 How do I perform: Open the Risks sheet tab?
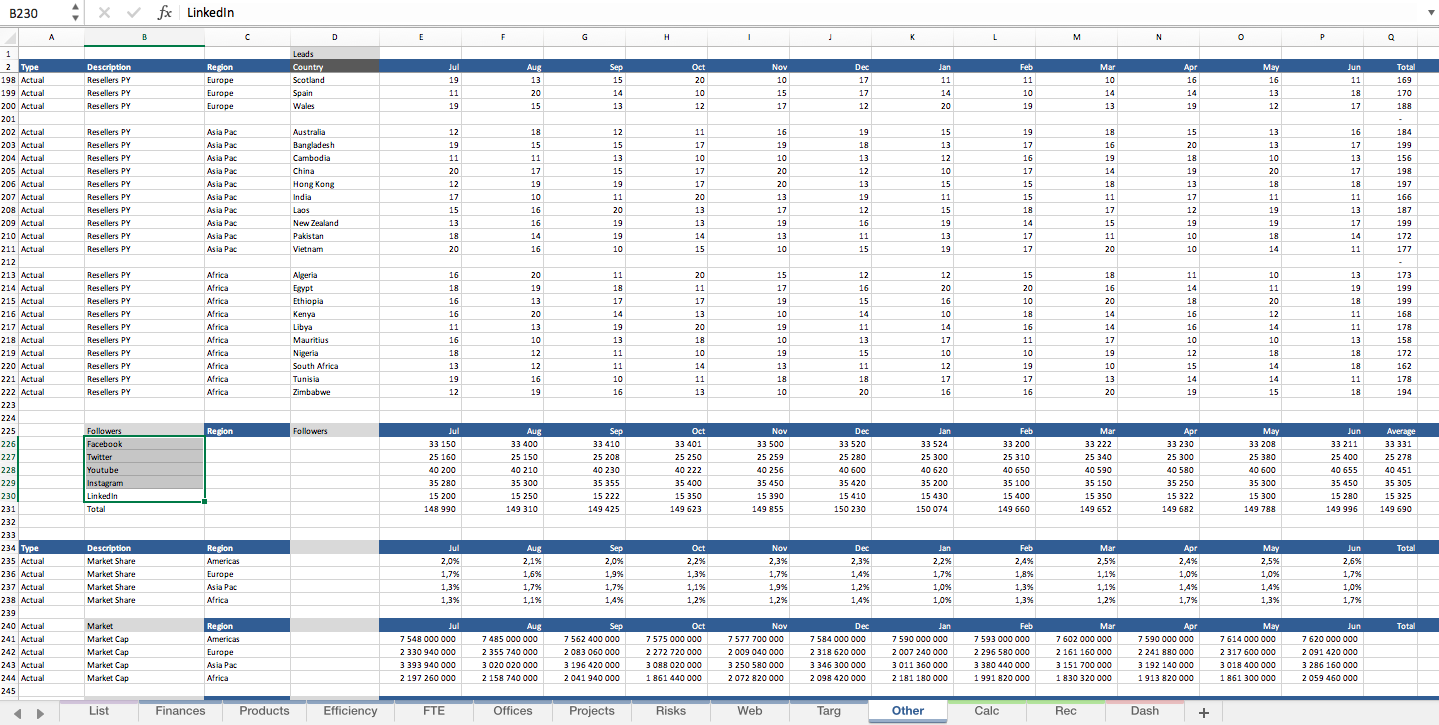click(670, 711)
